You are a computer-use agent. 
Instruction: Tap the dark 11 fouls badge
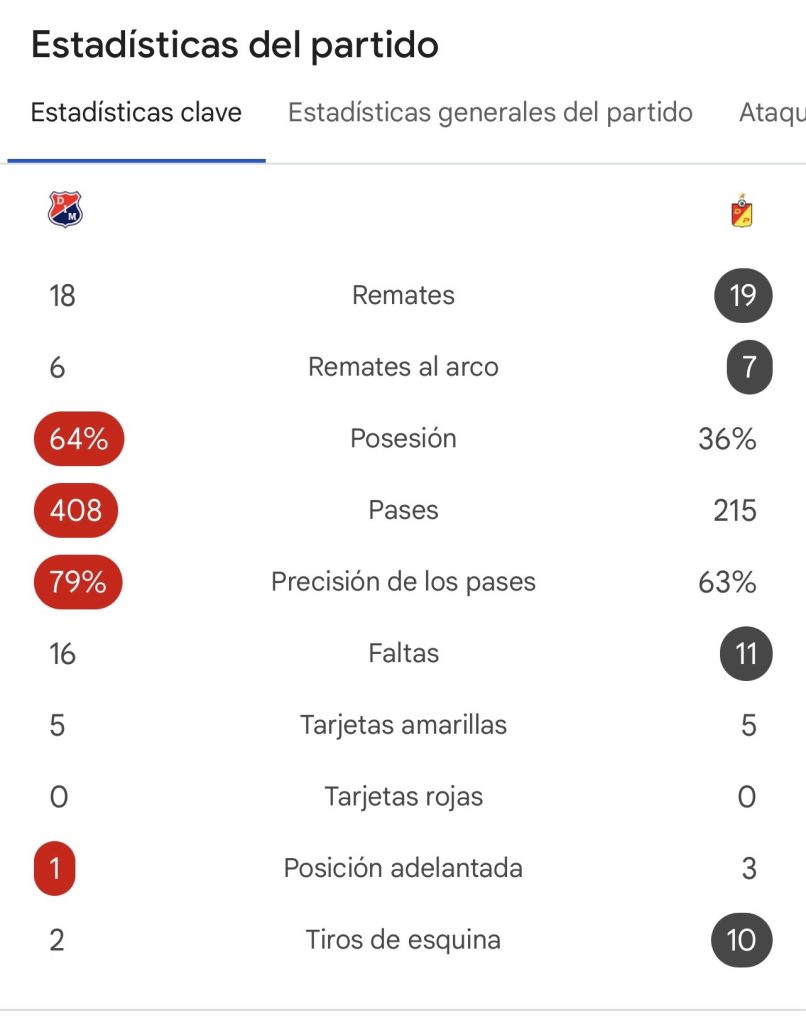tap(746, 654)
